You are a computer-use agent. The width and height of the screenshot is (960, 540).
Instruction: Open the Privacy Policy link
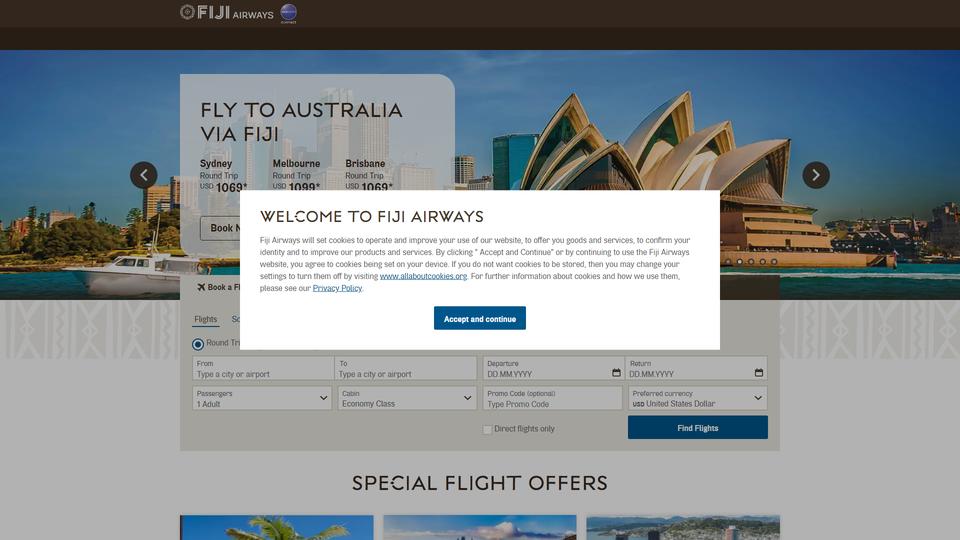[x=337, y=288]
